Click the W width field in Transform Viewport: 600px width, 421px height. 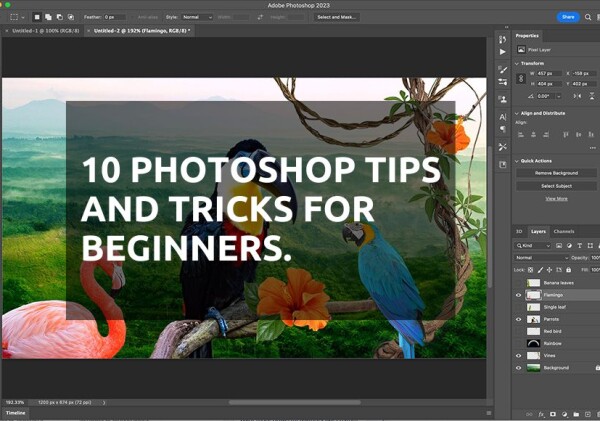coord(549,73)
